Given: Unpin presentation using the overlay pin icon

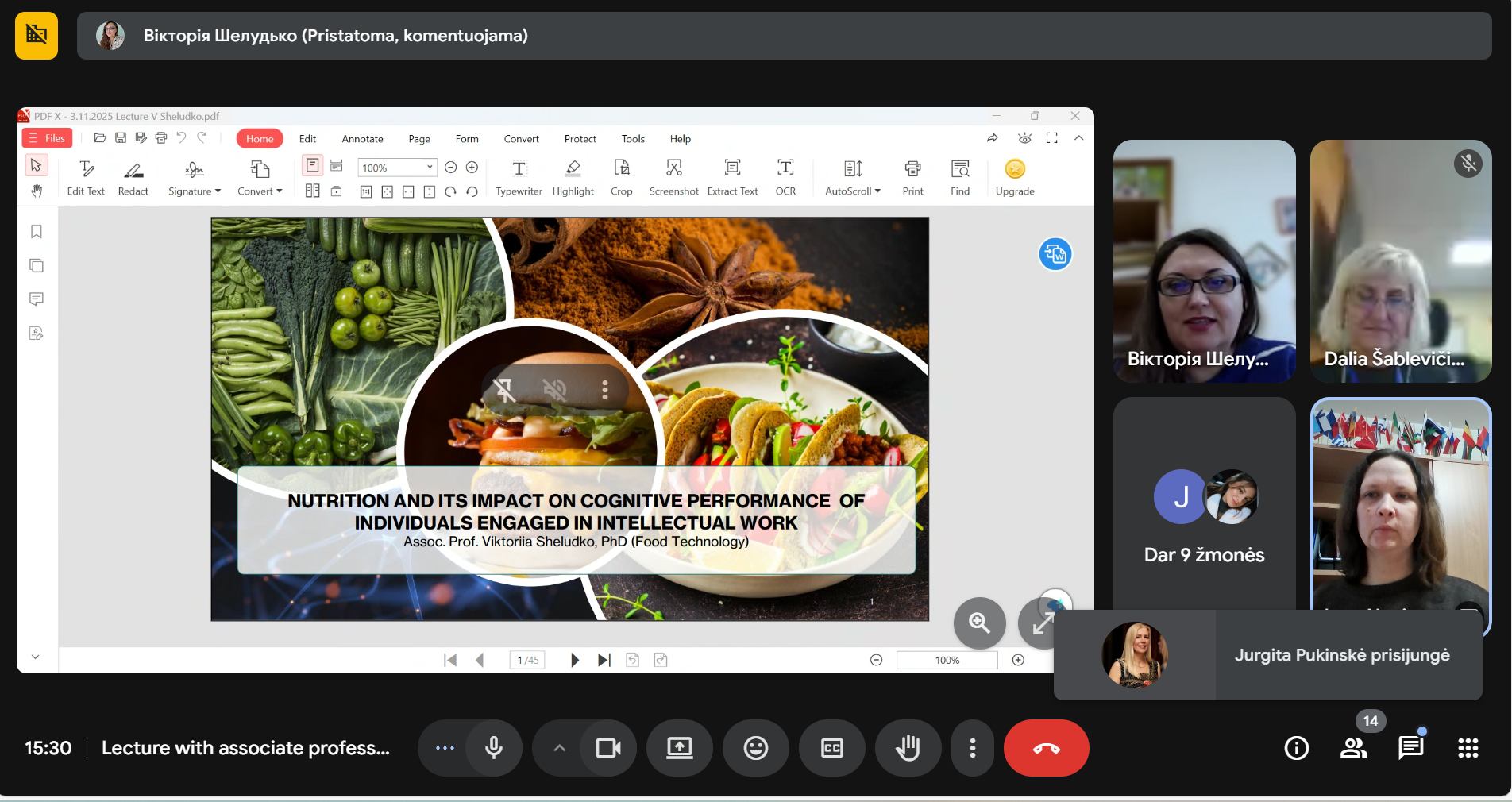Looking at the screenshot, I should pos(505,389).
